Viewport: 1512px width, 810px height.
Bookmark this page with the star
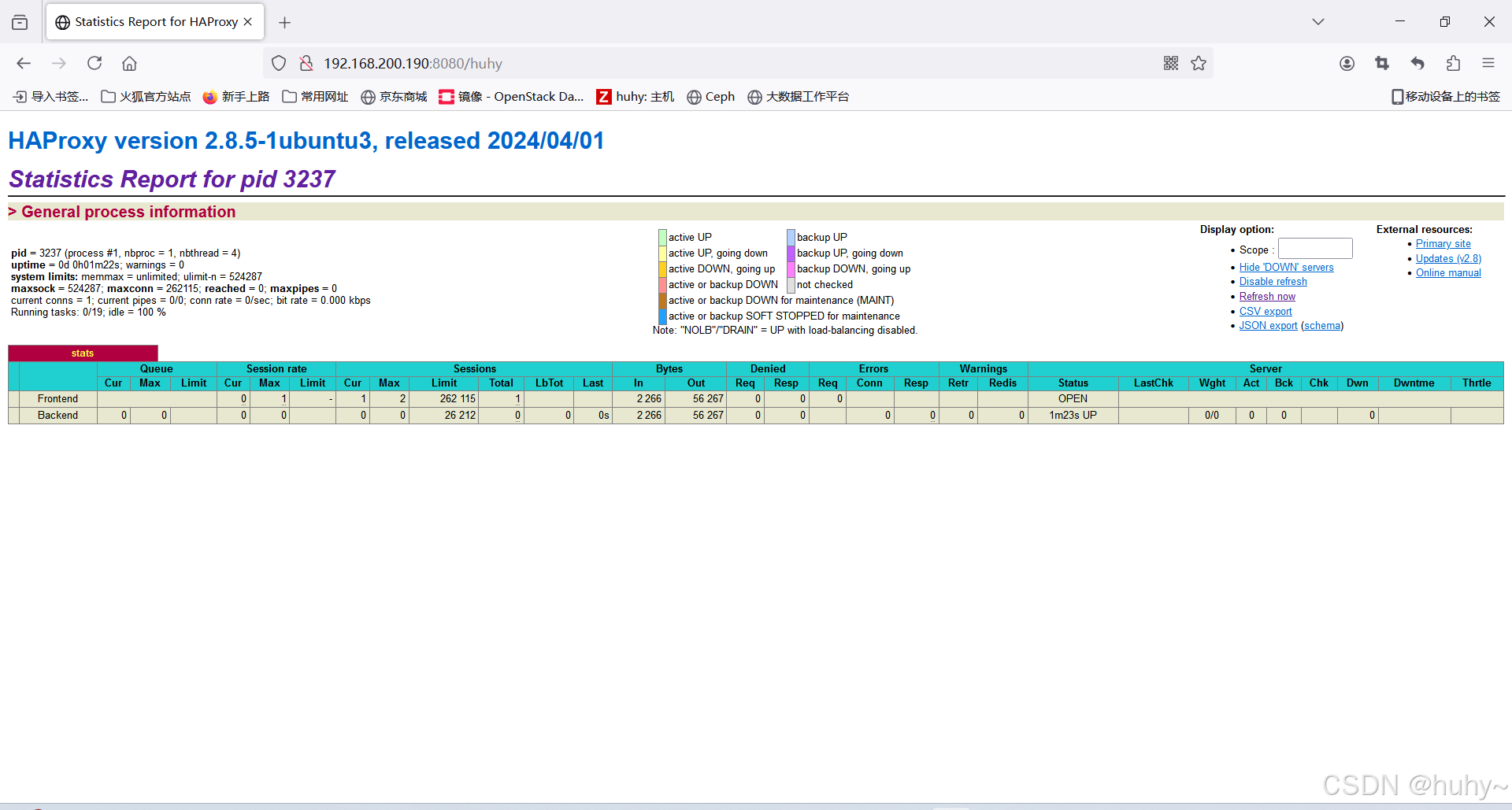[x=1199, y=63]
